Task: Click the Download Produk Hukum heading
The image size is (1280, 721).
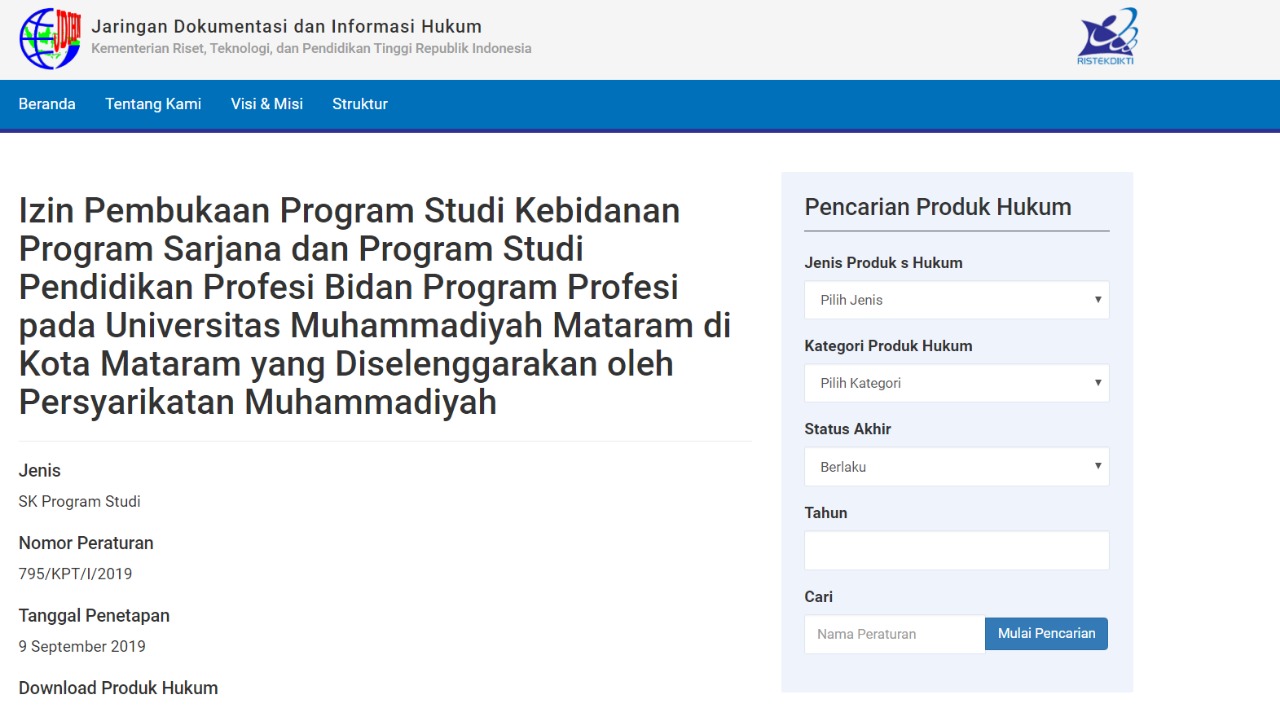Action: 118,688
